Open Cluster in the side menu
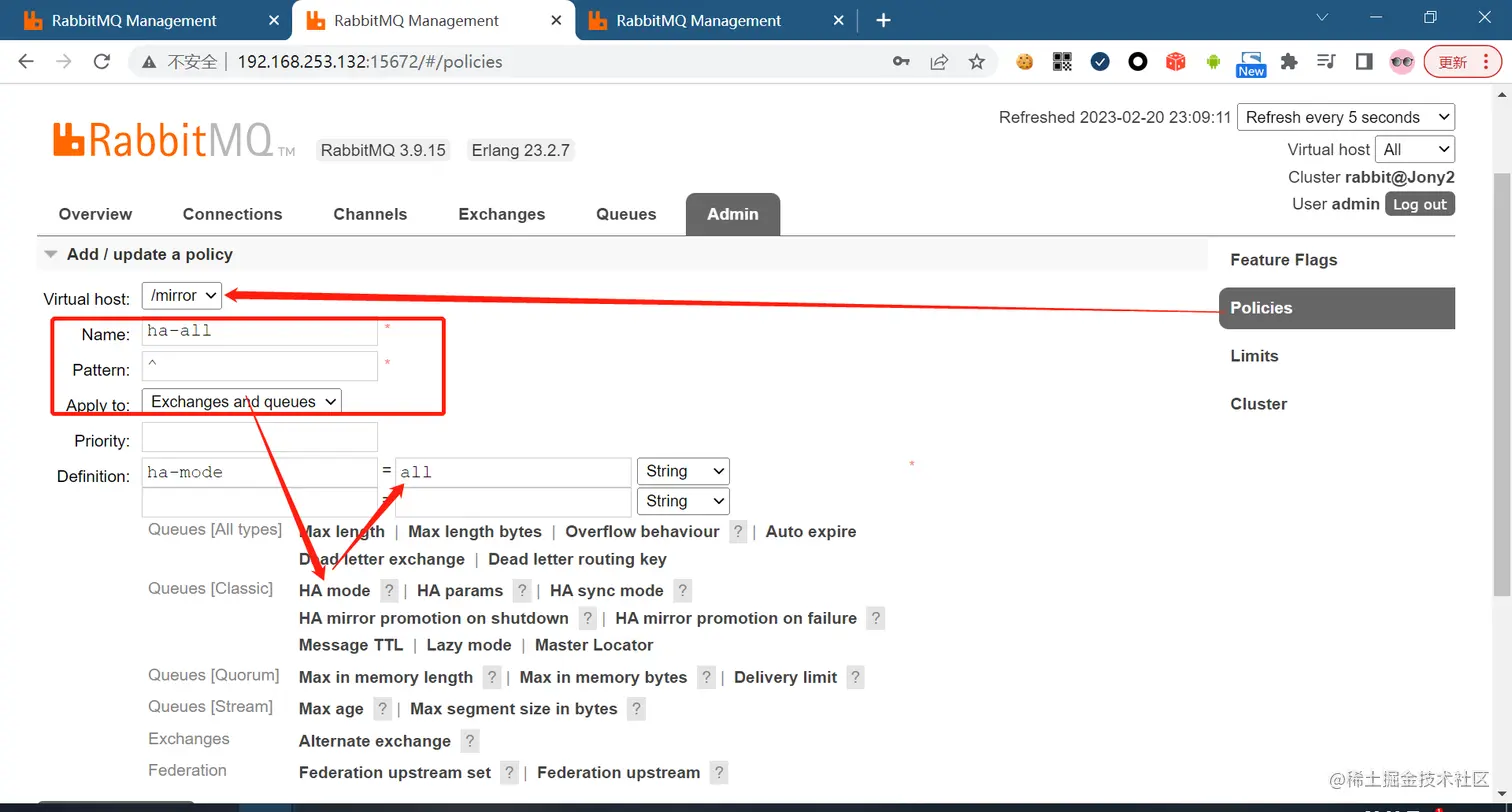This screenshot has width=1512, height=812. [1258, 404]
